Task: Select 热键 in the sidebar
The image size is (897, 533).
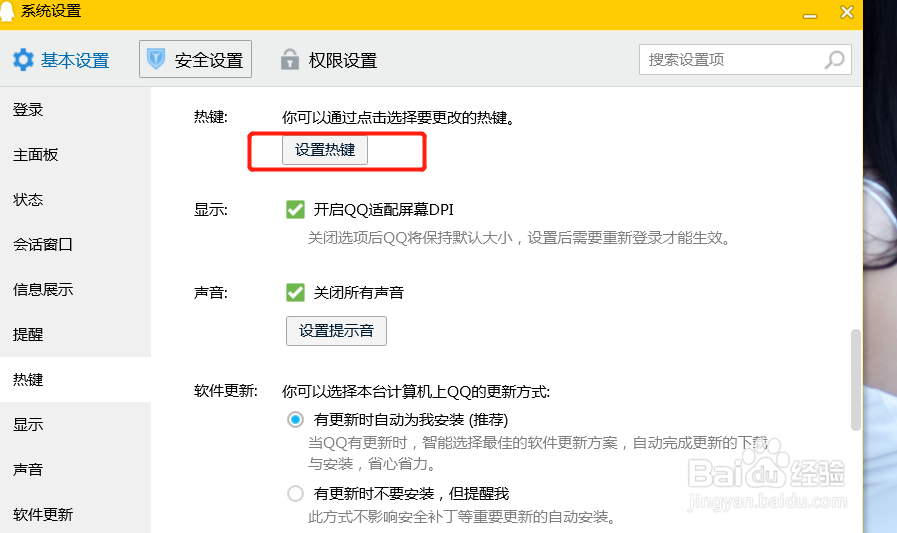Action: click(76, 380)
